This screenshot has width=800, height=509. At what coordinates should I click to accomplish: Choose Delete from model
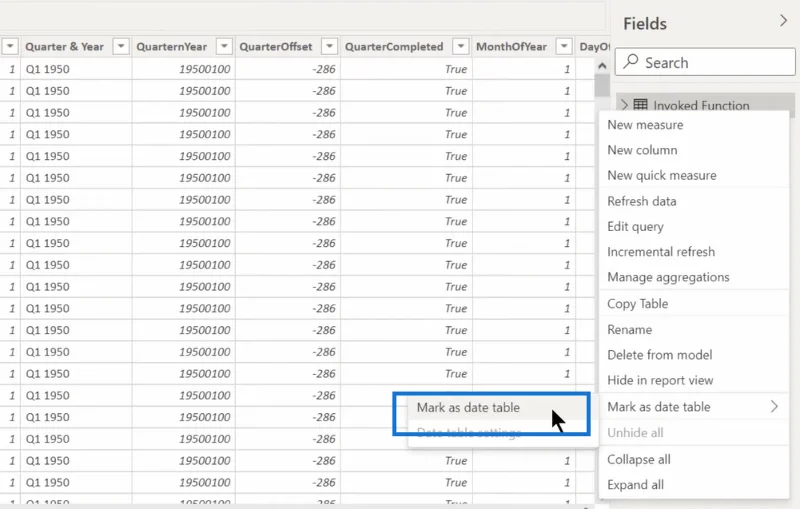pos(694,355)
